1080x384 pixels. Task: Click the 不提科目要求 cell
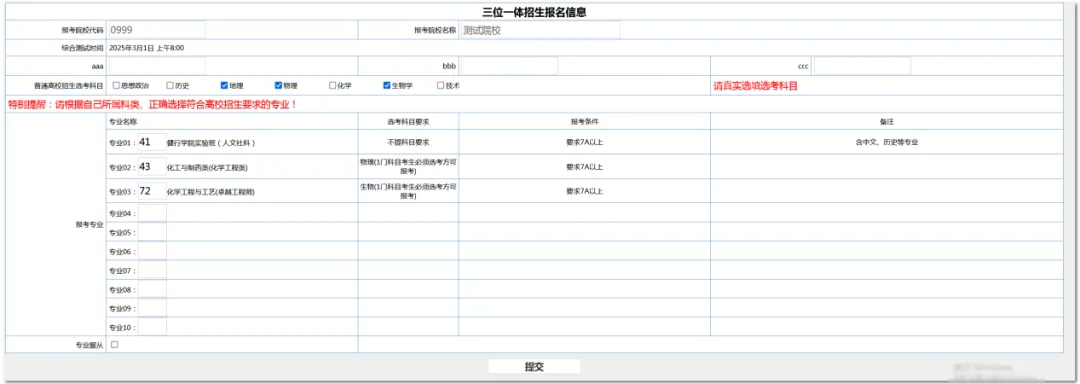pos(408,142)
